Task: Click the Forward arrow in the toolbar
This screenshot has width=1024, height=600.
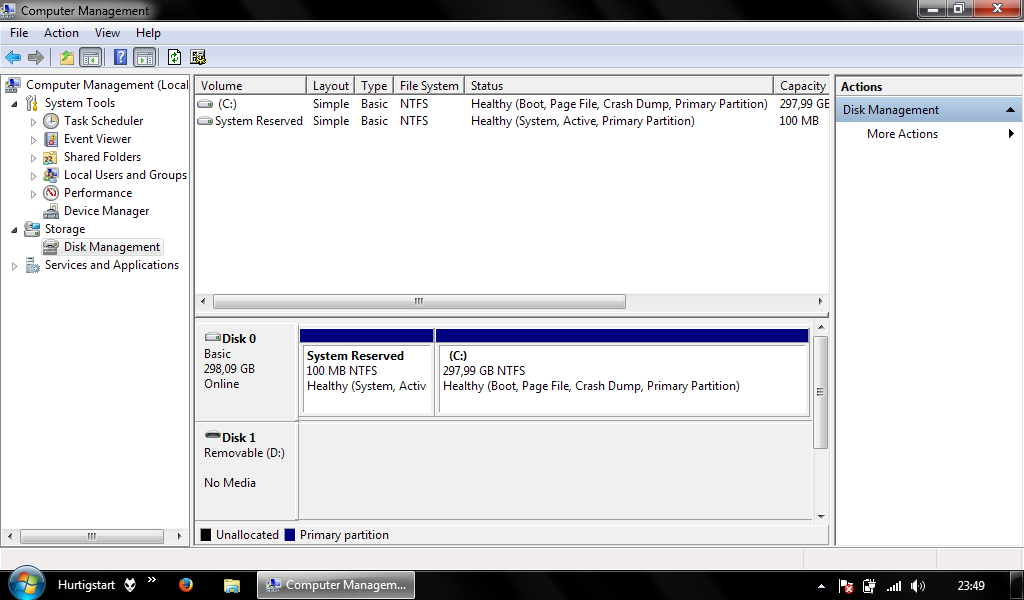Action: point(36,57)
